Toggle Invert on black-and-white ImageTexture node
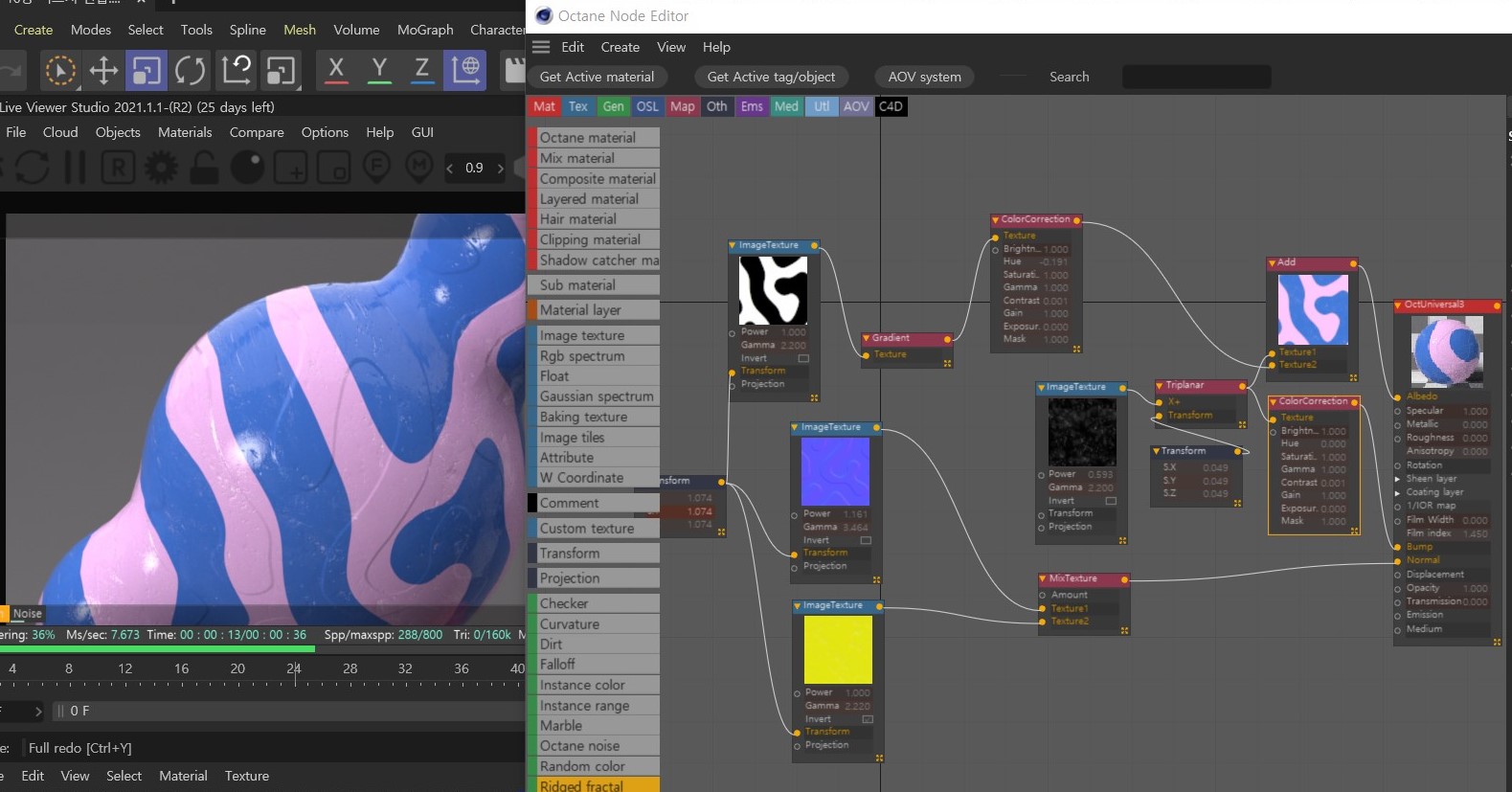 pyautogui.click(x=803, y=358)
